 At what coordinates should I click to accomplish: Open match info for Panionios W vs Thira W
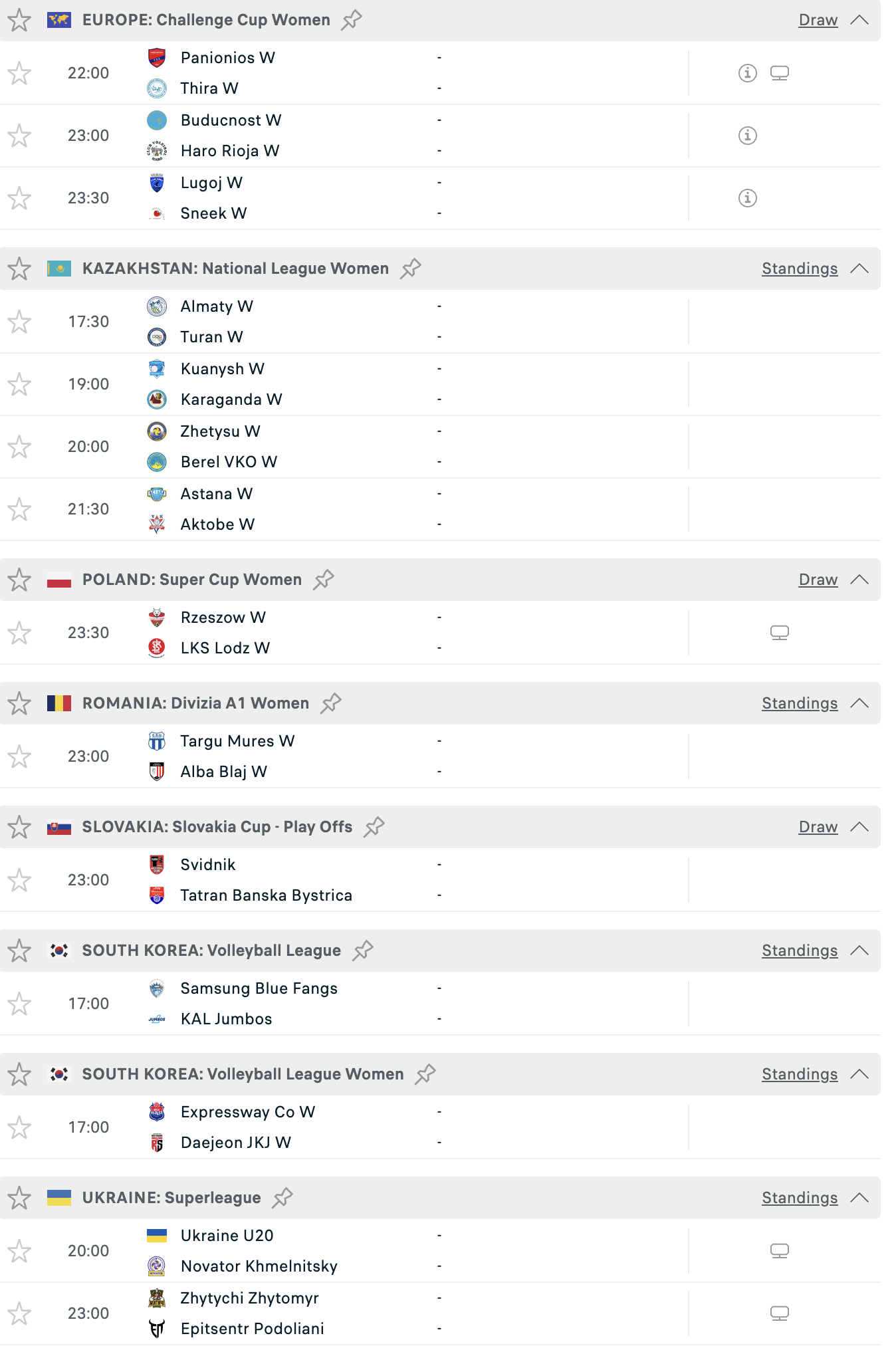(748, 73)
